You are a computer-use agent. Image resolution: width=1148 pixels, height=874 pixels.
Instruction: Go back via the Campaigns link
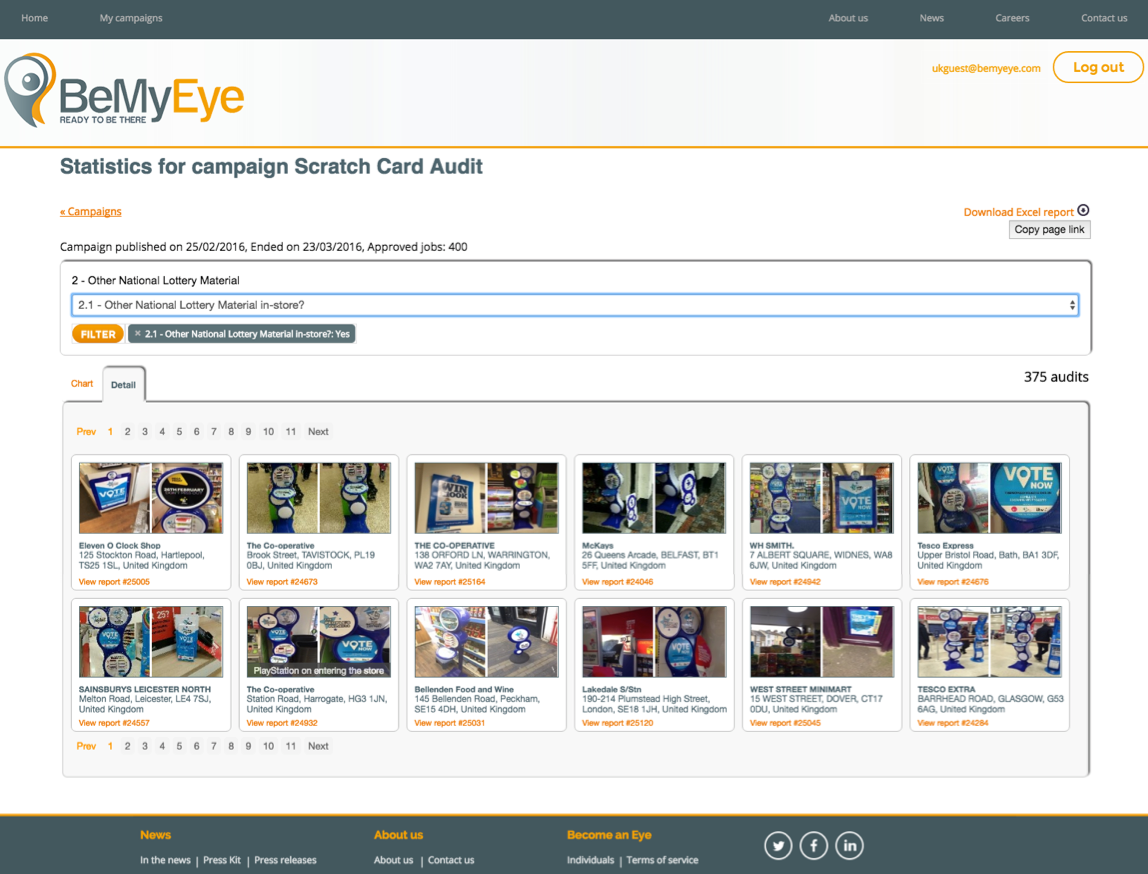point(90,211)
